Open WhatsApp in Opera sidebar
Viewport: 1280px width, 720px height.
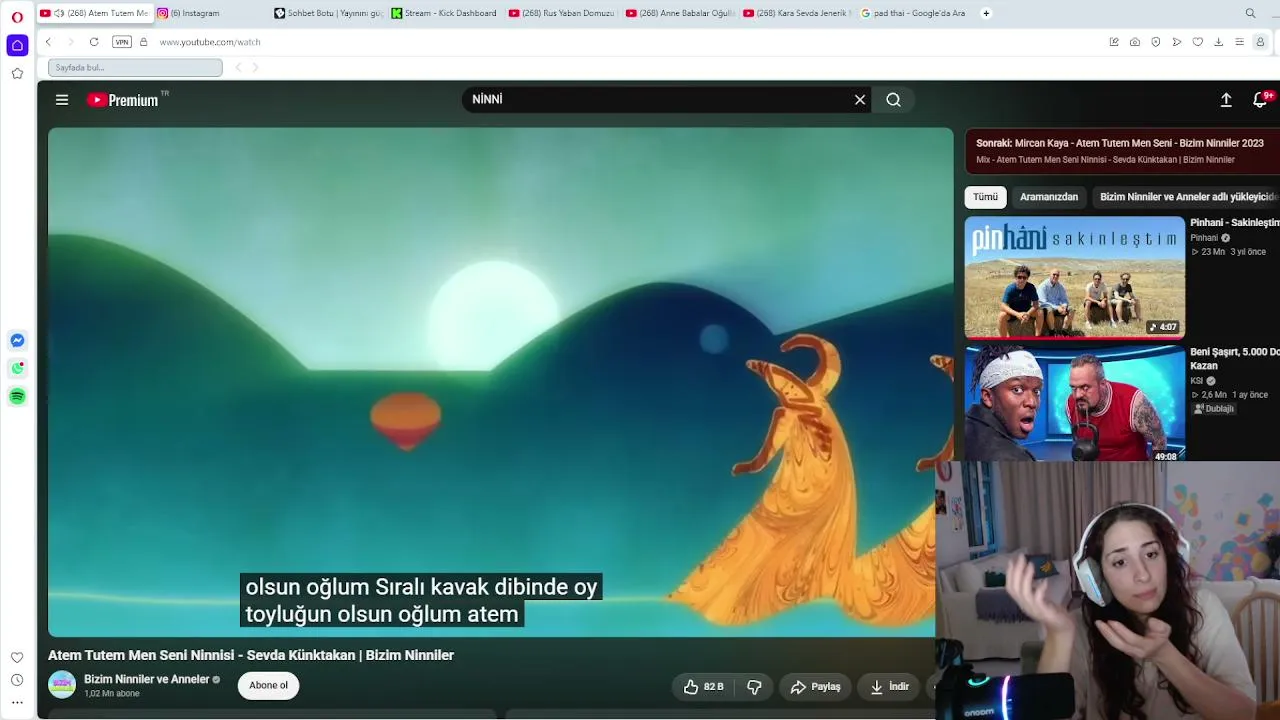pyautogui.click(x=17, y=368)
